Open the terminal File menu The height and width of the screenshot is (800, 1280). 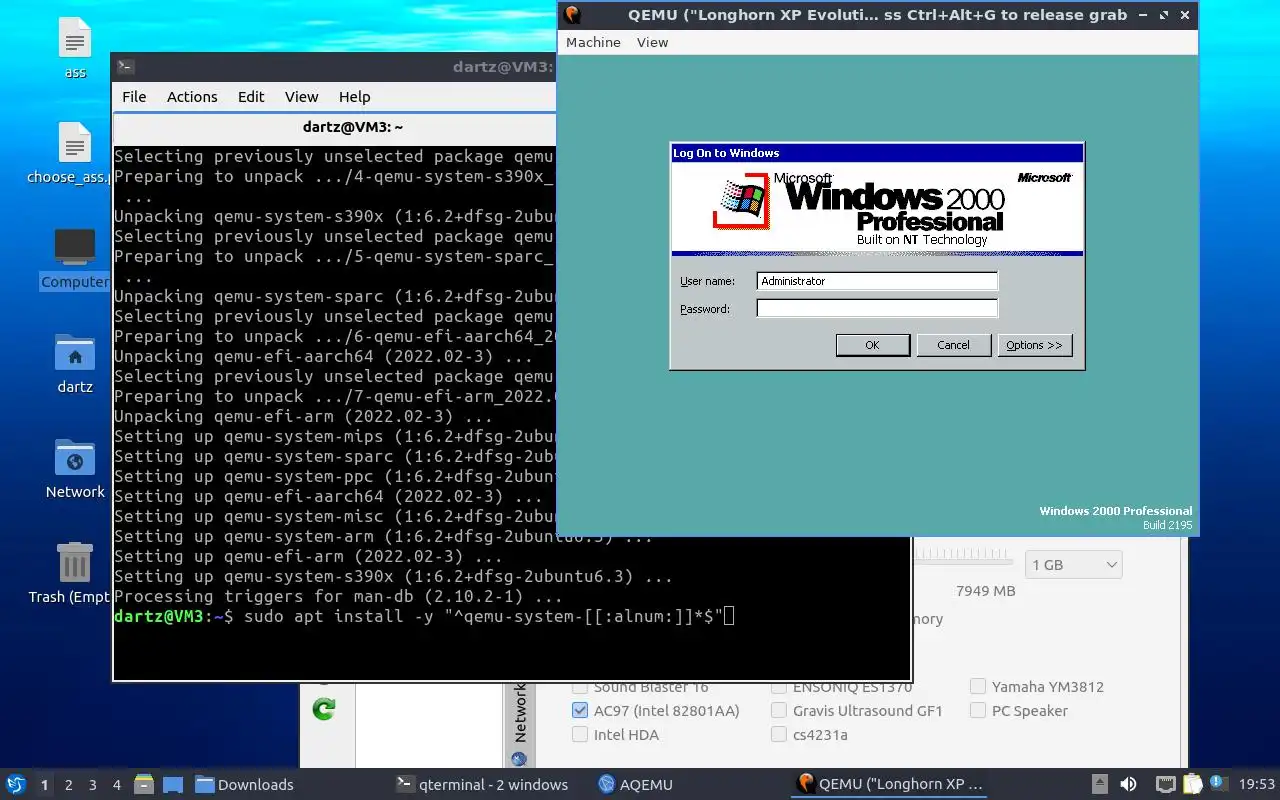point(134,97)
